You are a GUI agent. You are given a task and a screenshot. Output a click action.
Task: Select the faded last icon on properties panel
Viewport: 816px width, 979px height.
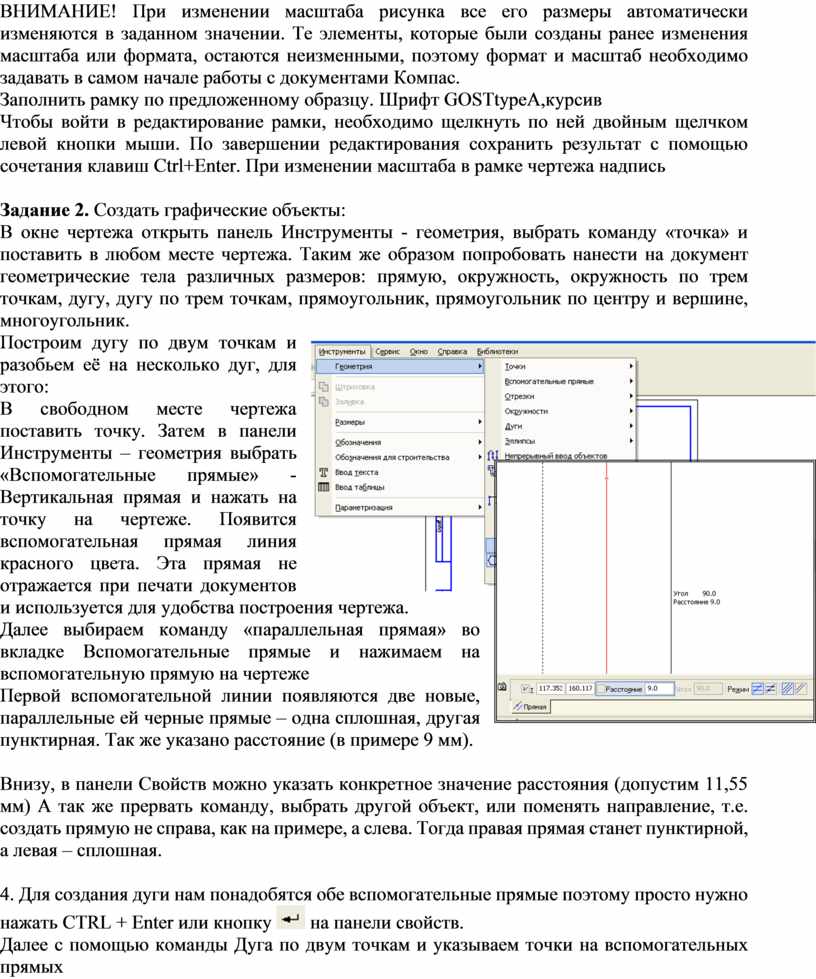[802, 689]
